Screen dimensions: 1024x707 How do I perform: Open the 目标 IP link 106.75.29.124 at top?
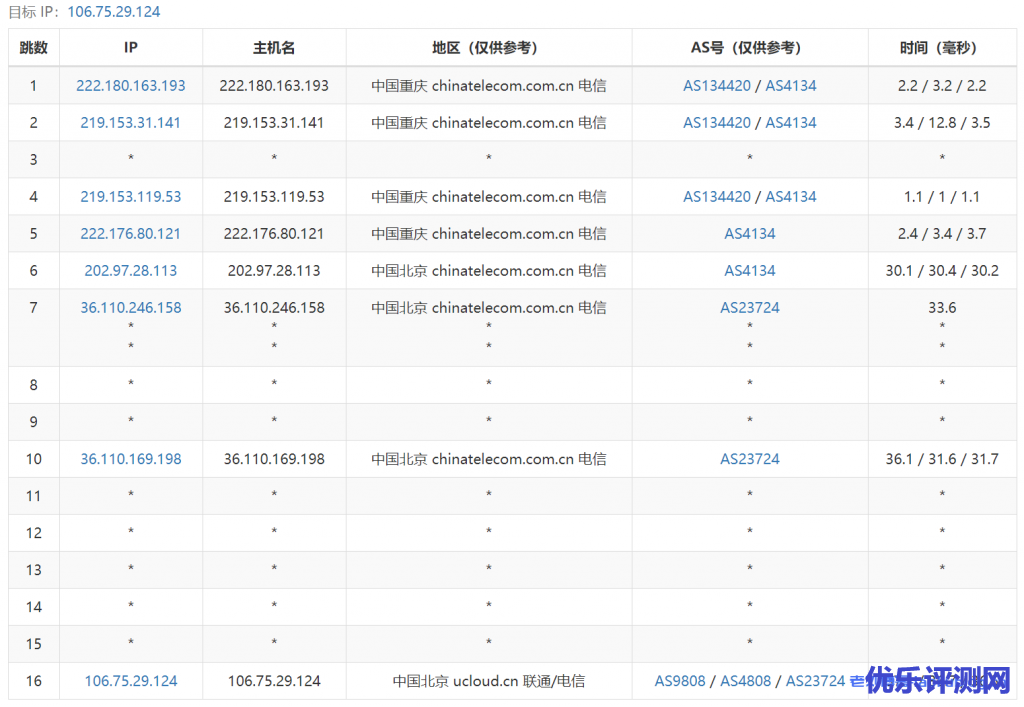tap(113, 12)
